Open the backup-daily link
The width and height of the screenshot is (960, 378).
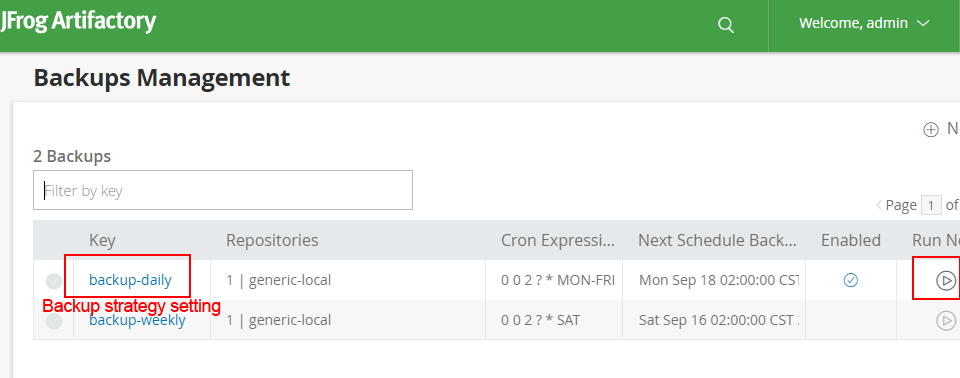130,280
